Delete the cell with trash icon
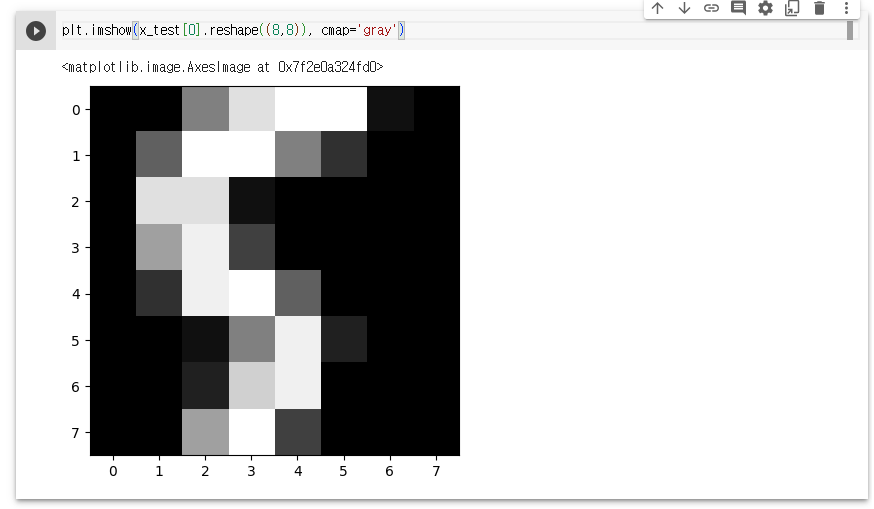874x509 pixels. tap(819, 8)
